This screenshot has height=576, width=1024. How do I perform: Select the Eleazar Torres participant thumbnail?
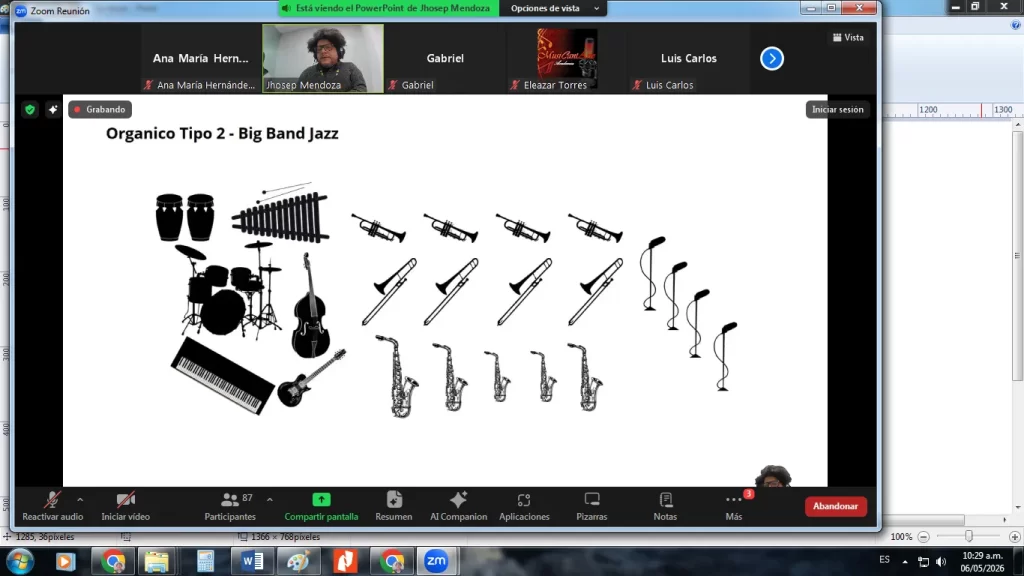(567, 58)
